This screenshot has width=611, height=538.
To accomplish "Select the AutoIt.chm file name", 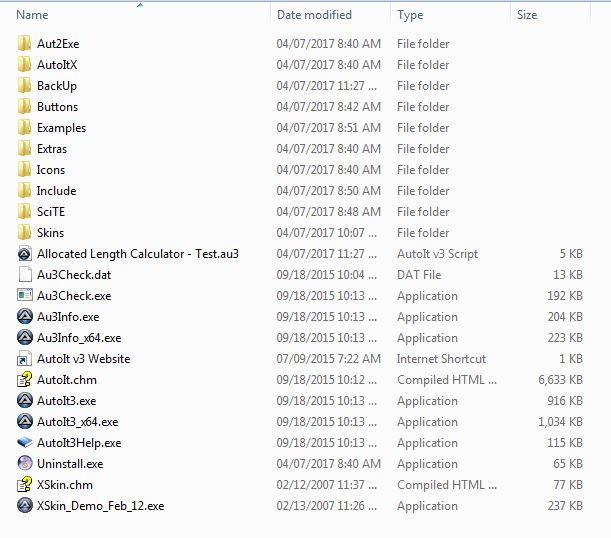I will click(67, 380).
